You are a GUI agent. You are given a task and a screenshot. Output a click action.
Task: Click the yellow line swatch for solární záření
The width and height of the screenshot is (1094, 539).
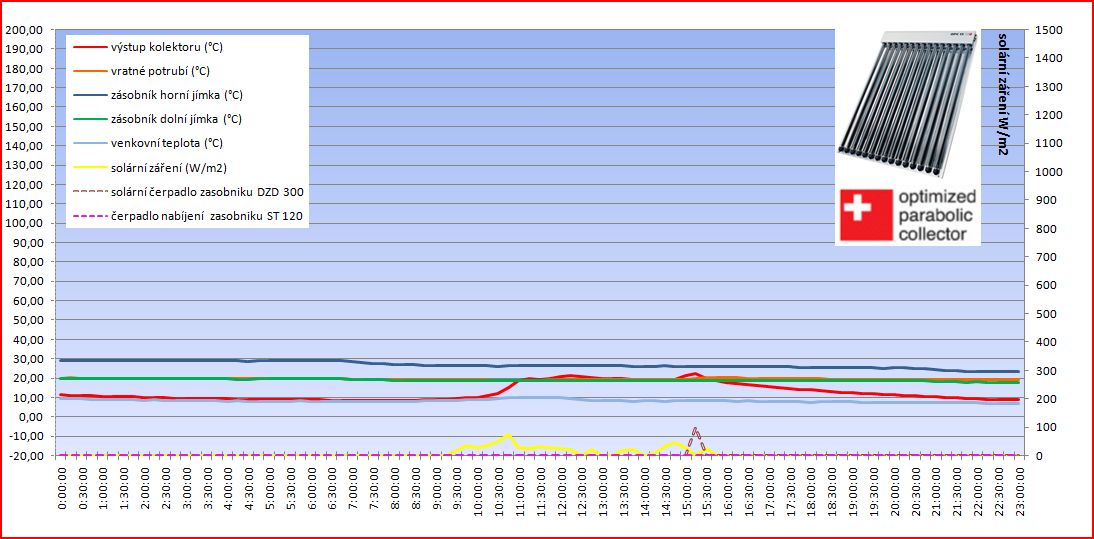[x=90, y=167]
